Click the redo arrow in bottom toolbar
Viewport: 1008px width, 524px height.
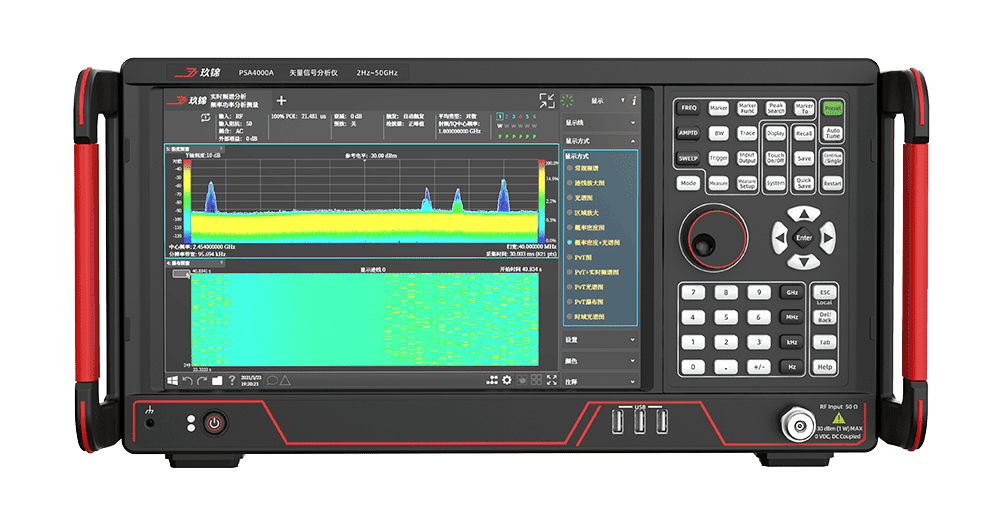coord(202,381)
